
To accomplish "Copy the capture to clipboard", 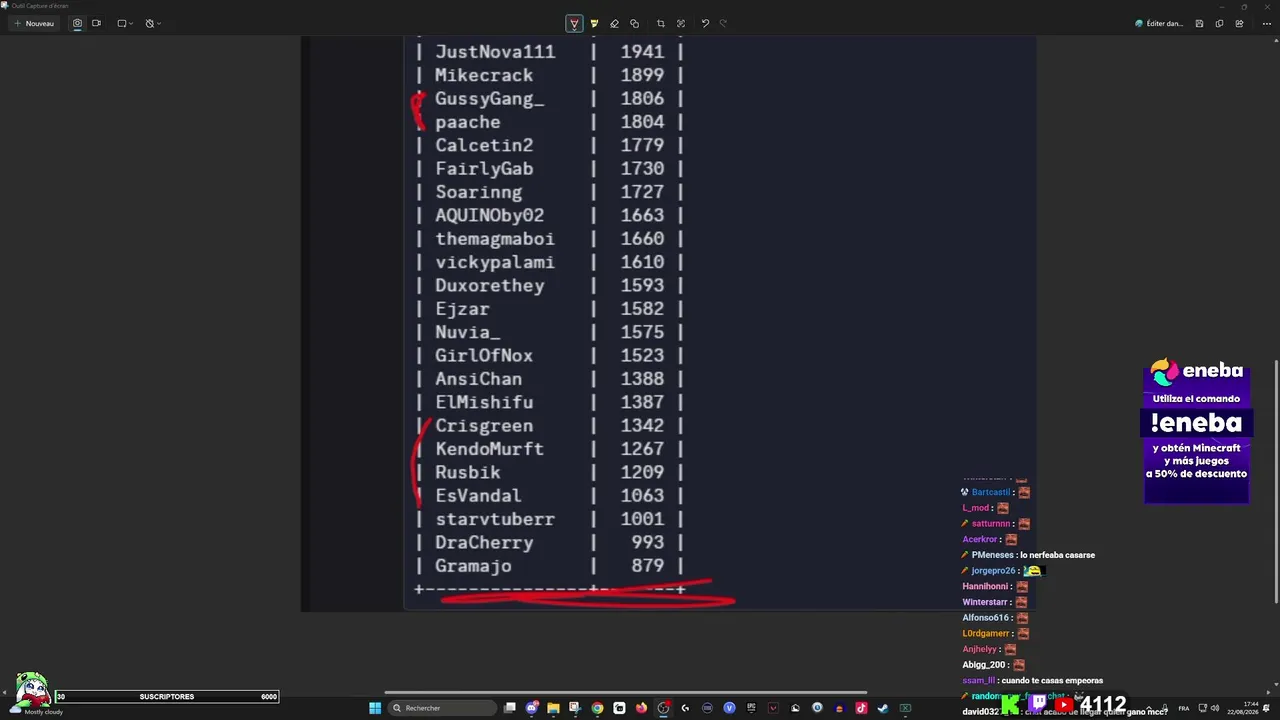I will [1219, 23].
